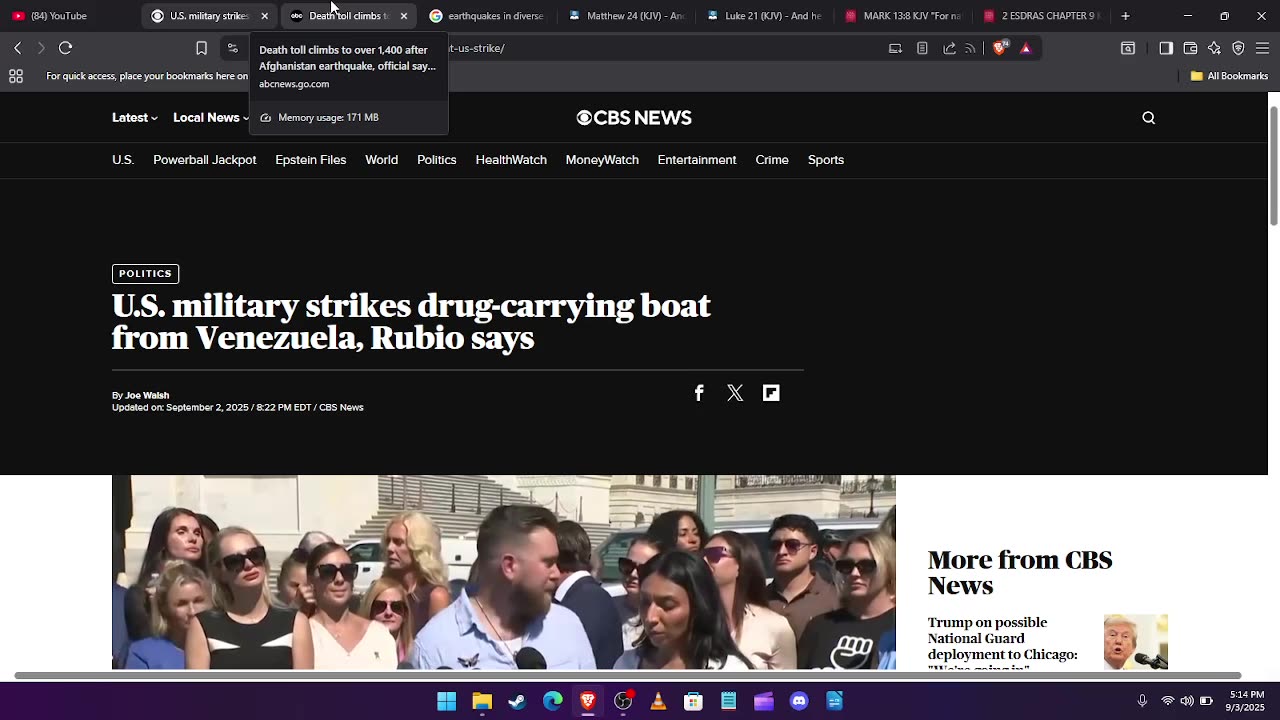Open a new browser tab
The image size is (1280, 720).
tap(1125, 16)
